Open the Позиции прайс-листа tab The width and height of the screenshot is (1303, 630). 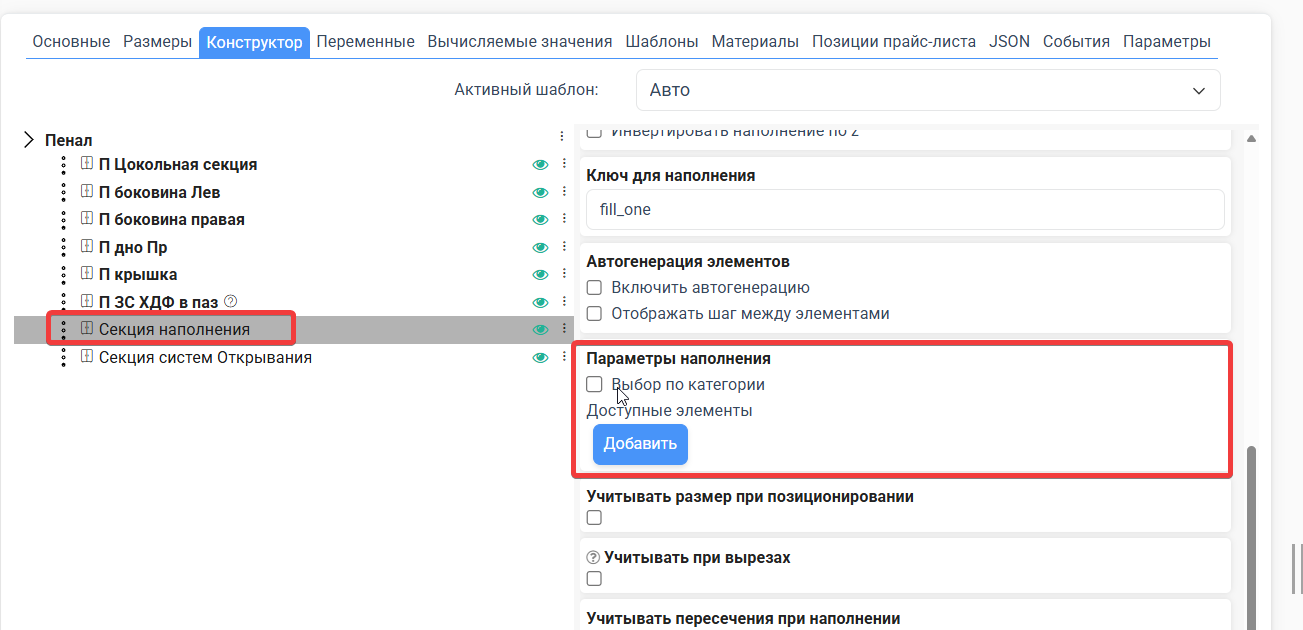(x=894, y=42)
